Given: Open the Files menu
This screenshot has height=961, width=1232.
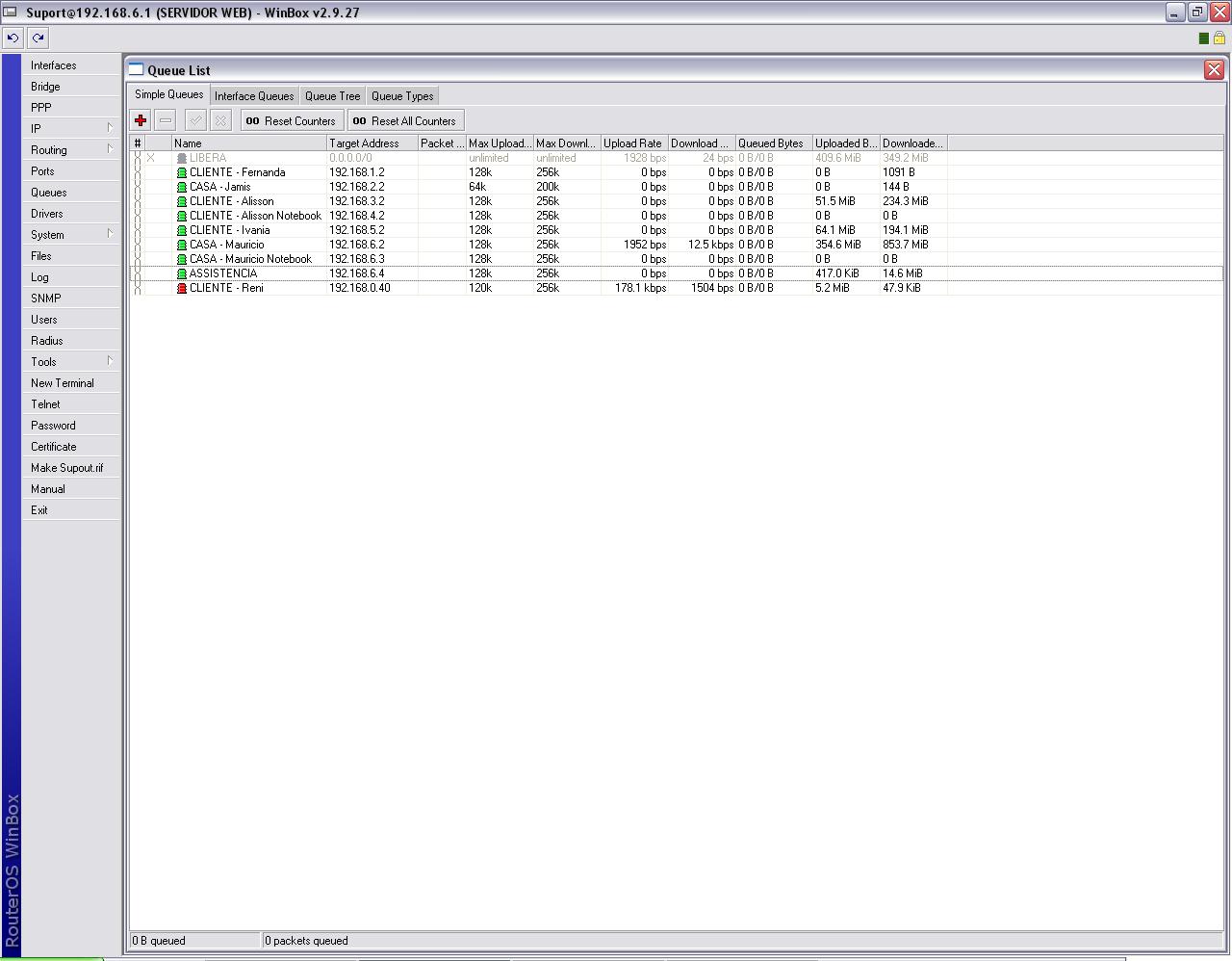Looking at the screenshot, I should pyautogui.click(x=72, y=256).
